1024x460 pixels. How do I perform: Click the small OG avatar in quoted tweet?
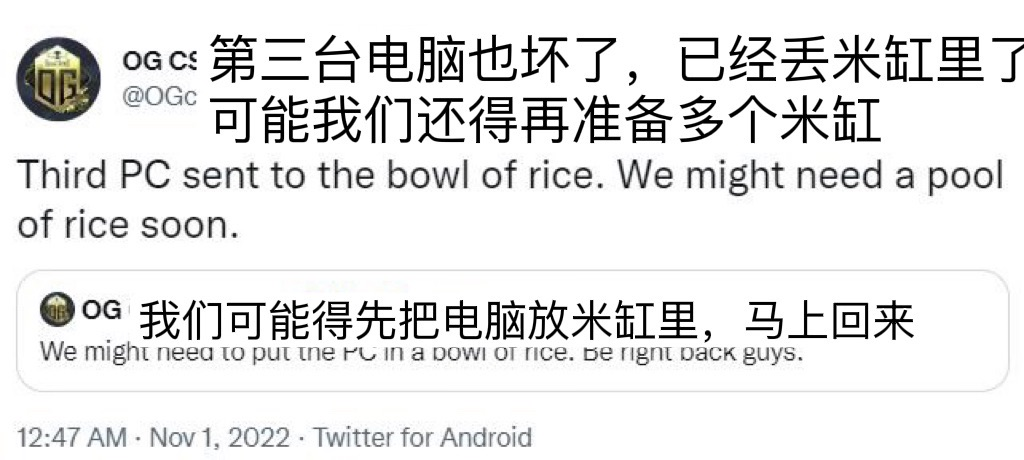point(57,309)
